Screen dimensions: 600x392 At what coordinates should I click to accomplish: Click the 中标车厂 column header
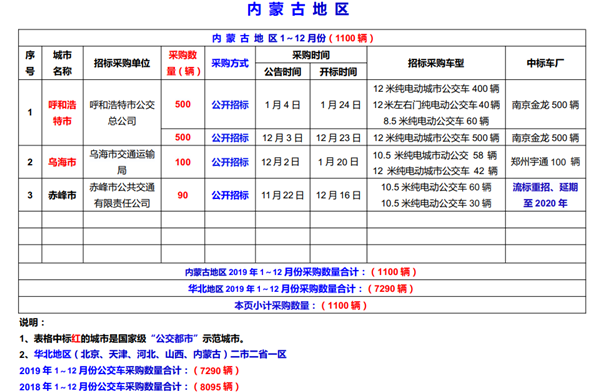click(545, 63)
